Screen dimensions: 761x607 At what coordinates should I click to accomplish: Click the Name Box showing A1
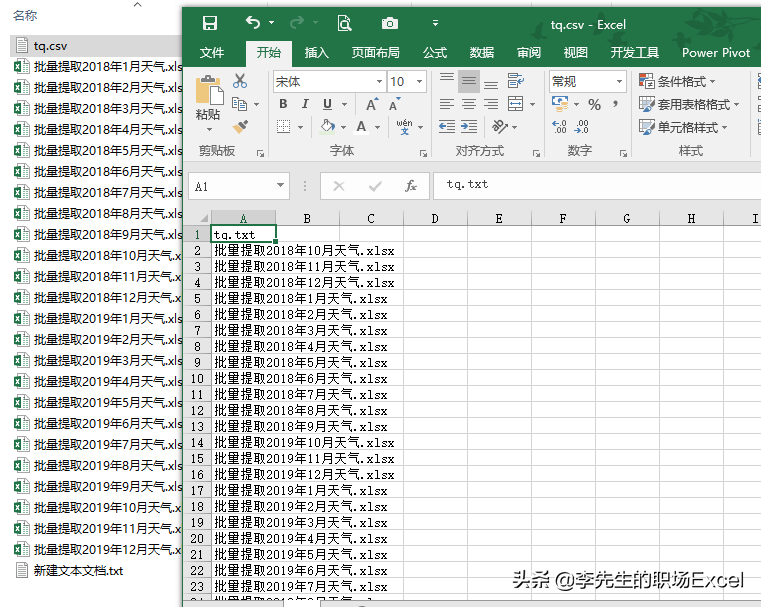[x=232, y=186]
